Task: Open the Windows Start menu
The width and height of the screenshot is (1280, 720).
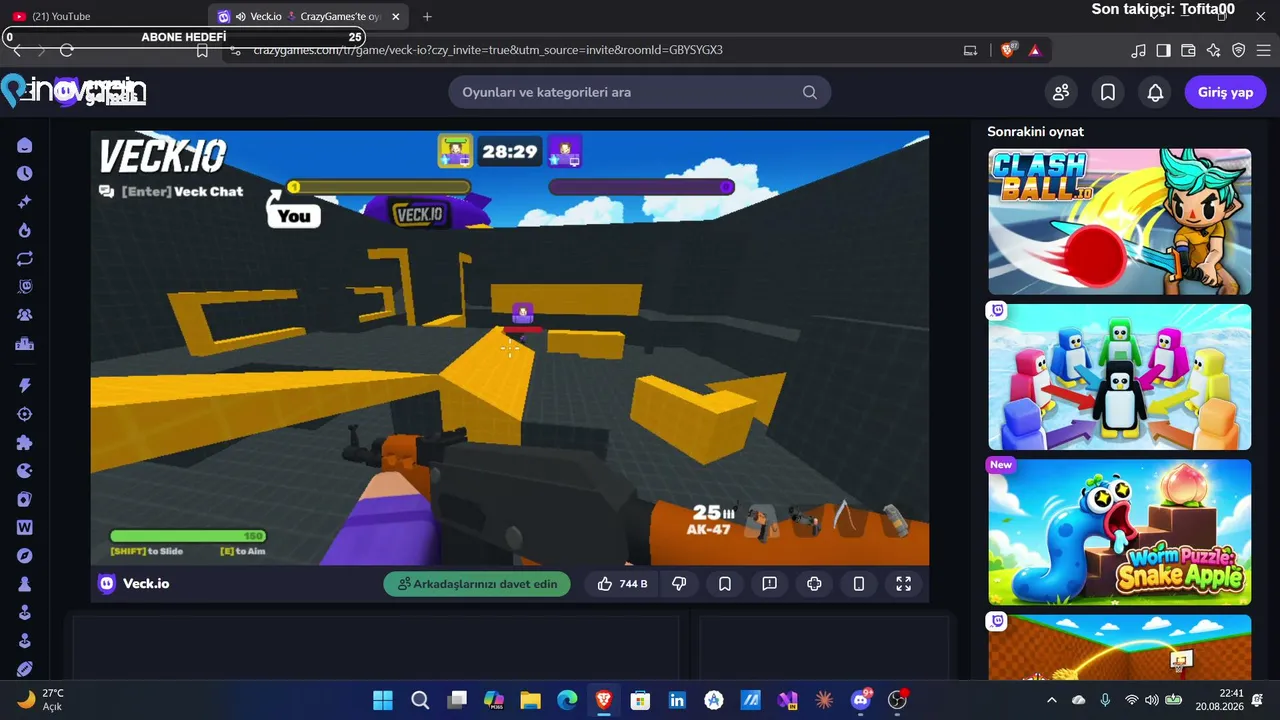Action: pyautogui.click(x=383, y=700)
